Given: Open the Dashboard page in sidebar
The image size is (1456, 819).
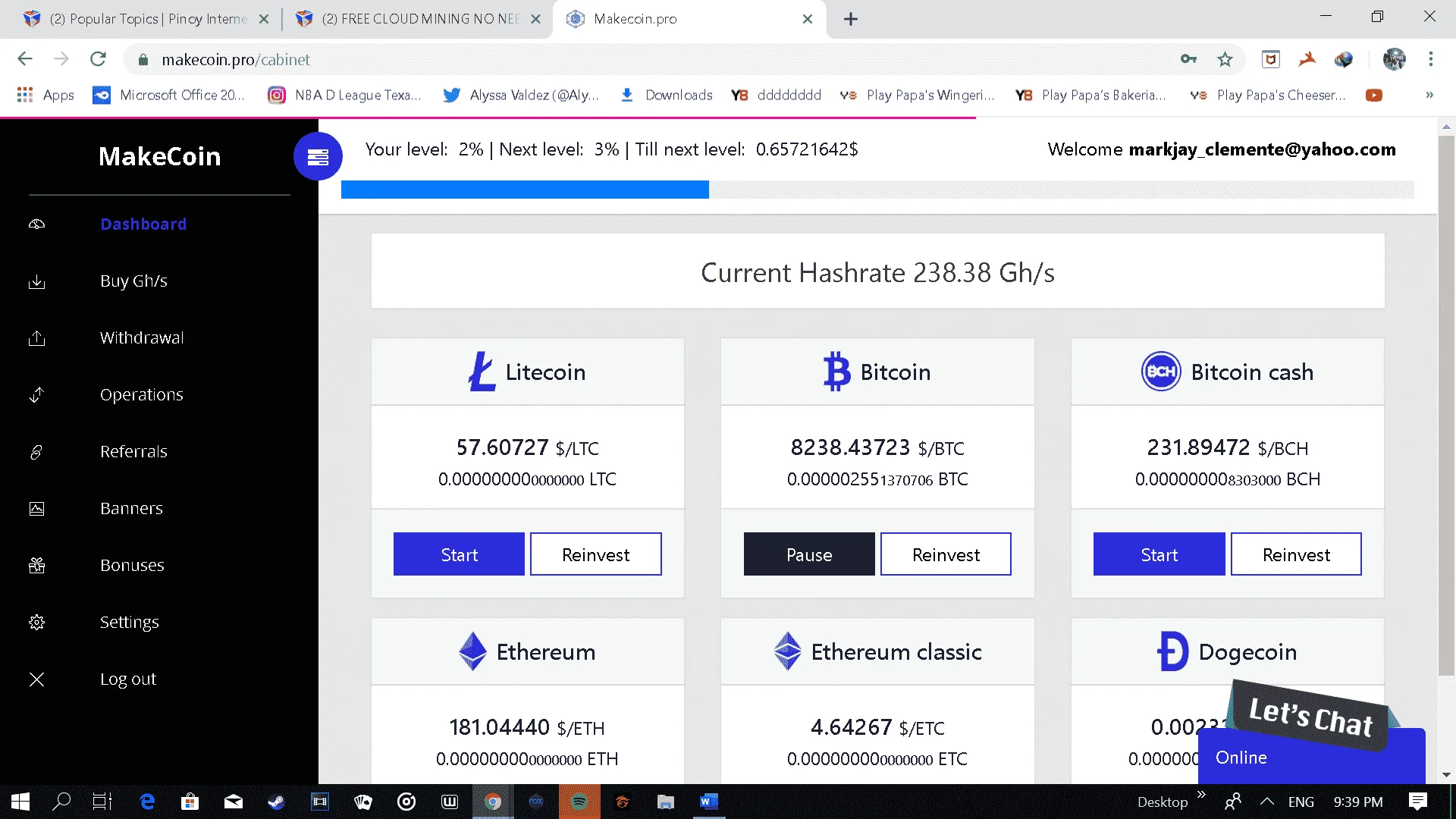Looking at the screenshot, I should point(143,224).
